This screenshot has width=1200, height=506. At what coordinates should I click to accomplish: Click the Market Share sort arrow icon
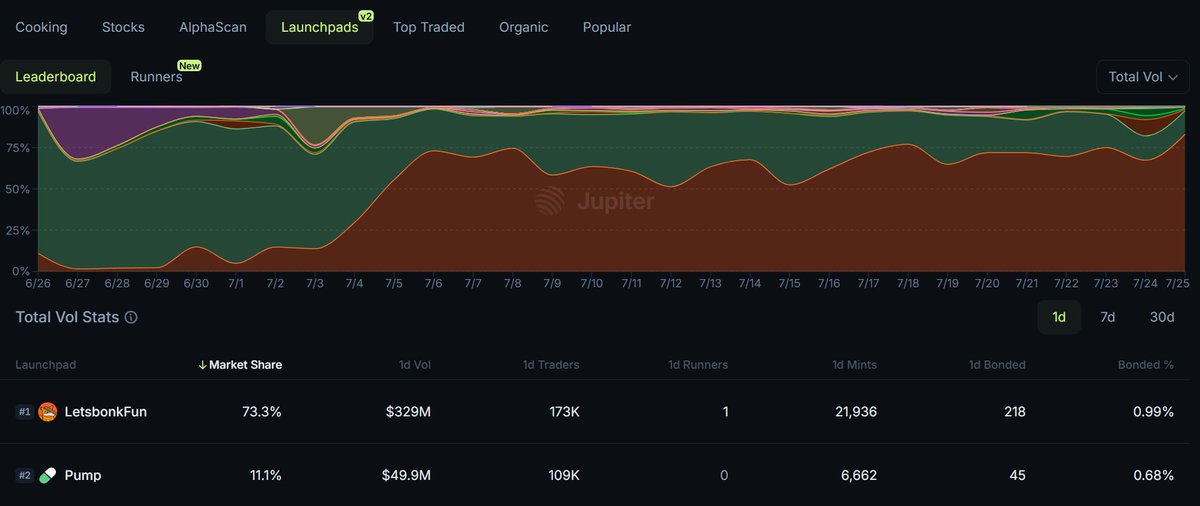202,365
